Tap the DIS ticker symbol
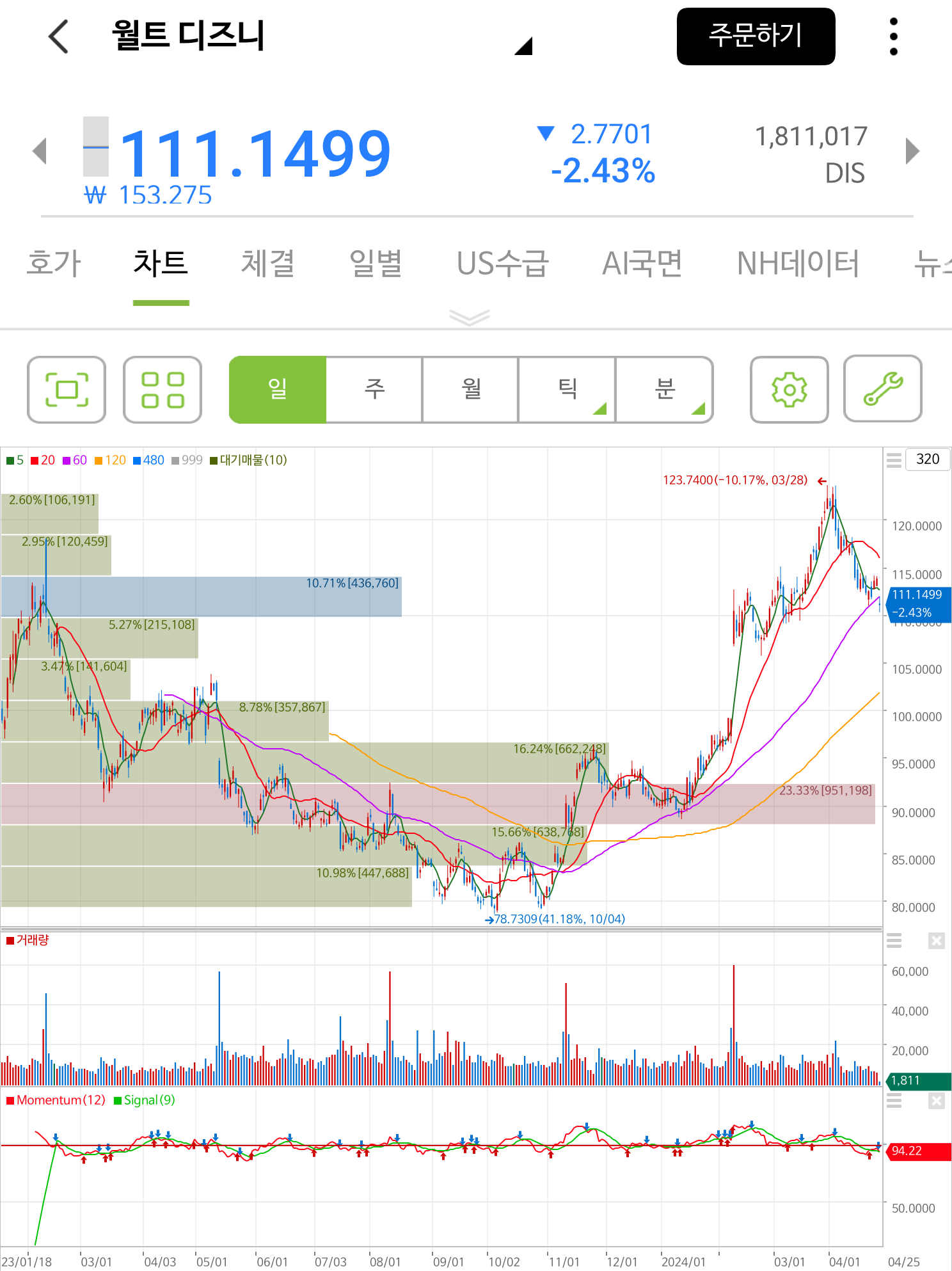The height and width of the screenshot is (1271, 952). click(845, 173)
